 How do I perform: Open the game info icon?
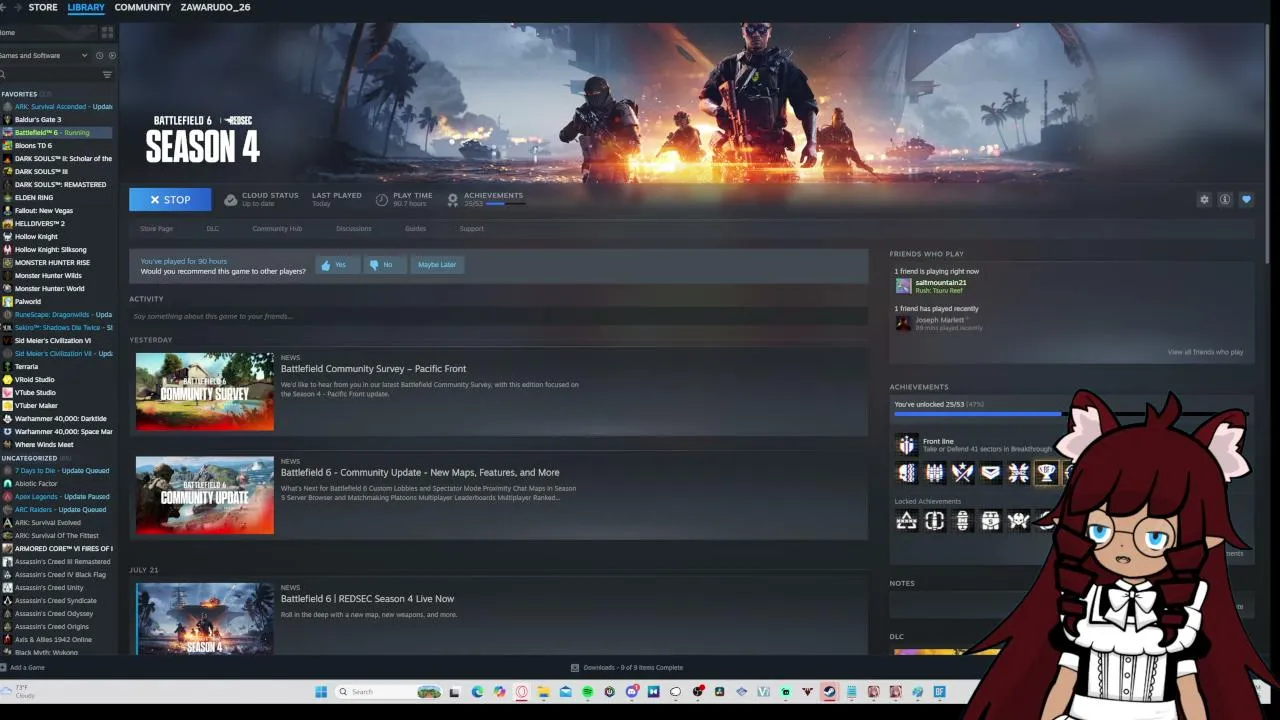(1225, 200)
